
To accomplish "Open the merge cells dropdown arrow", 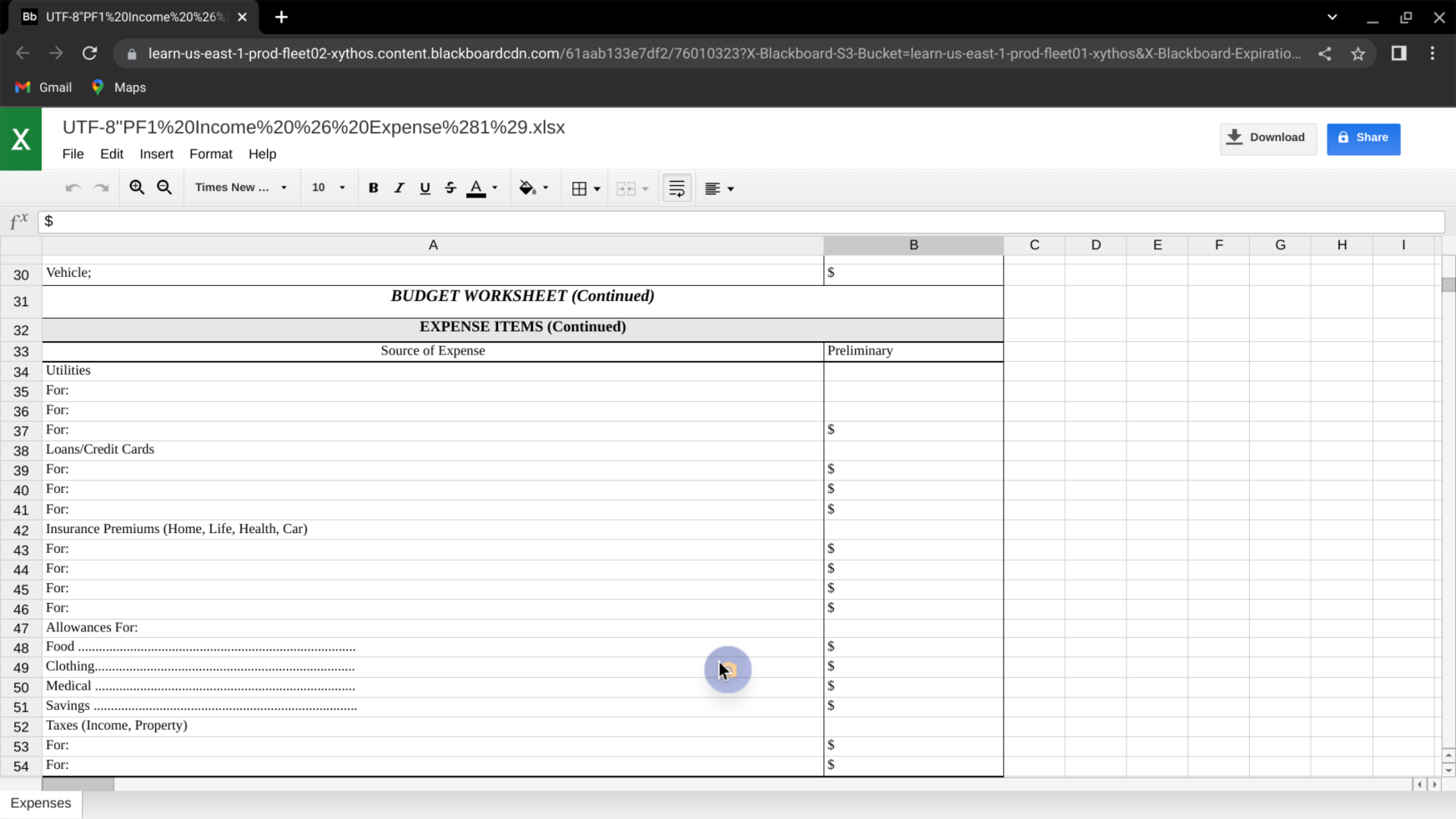I will (645, 188).
